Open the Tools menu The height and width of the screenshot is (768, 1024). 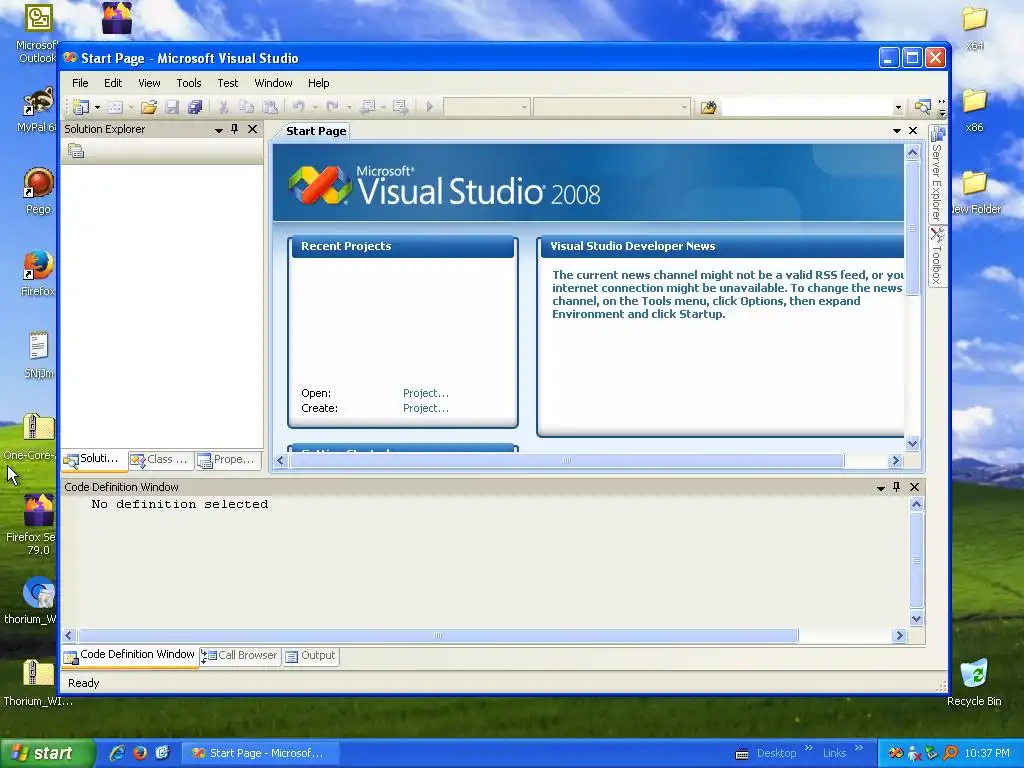(x=189, y=83)
